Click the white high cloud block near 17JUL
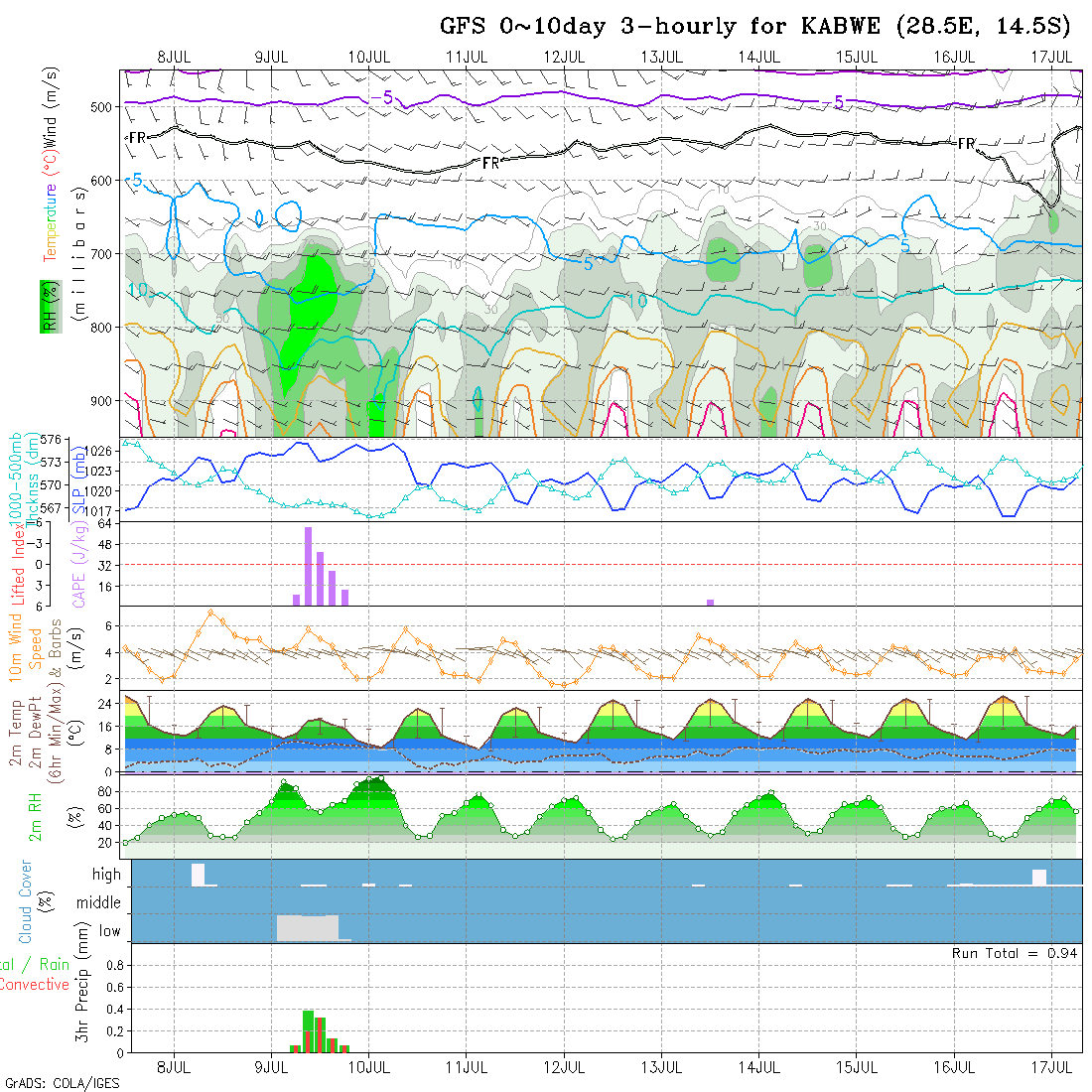1092x1092 pixels. click(1038, 877)
